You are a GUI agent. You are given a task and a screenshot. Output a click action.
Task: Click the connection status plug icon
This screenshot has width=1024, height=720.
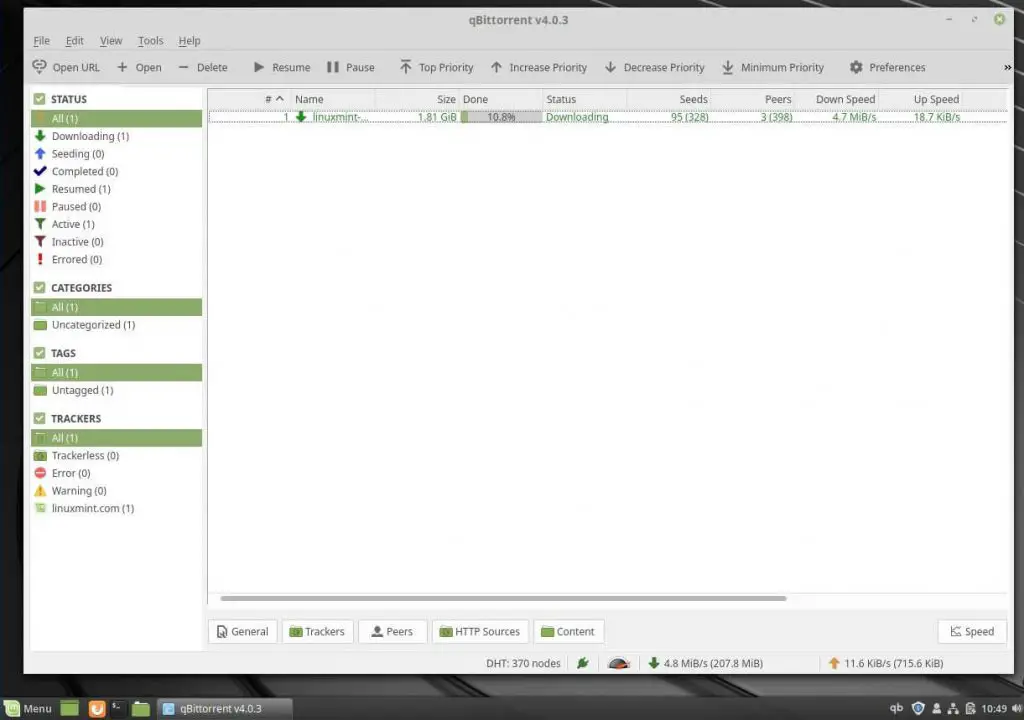(583, 663)
